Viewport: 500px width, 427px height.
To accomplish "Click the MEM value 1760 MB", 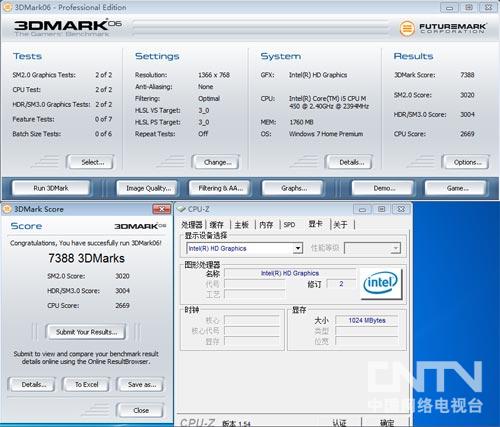I will (x=301, y=122).
